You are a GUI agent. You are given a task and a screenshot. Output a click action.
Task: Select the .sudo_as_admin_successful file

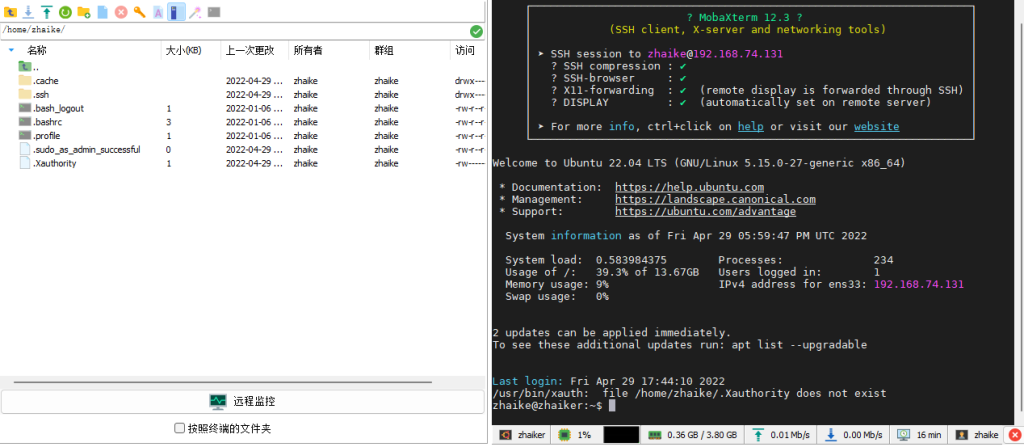[242, 149]
